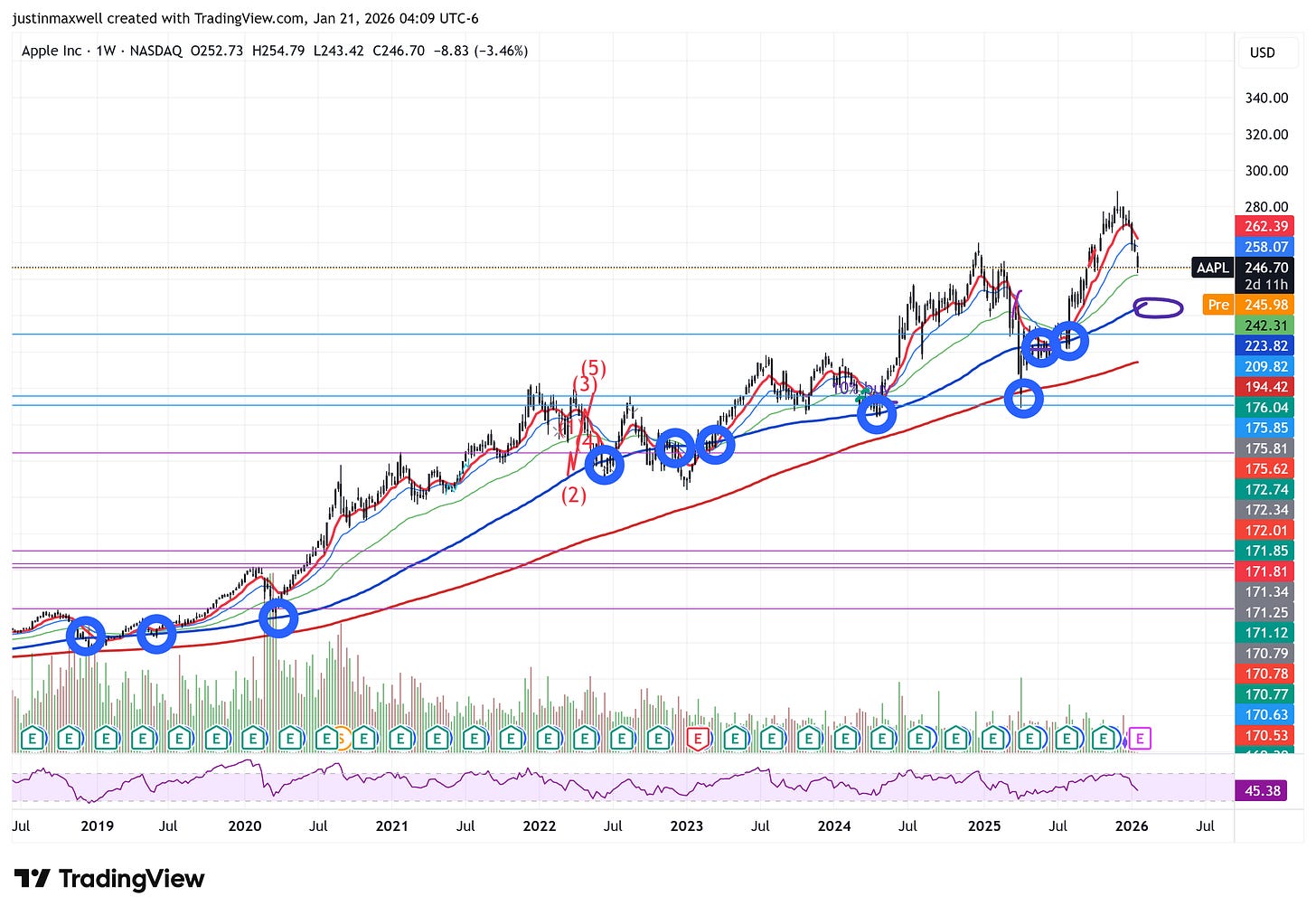Select the red (2) wave label below the candles
The image size is (1316, 915).
[x=574, y=495]
